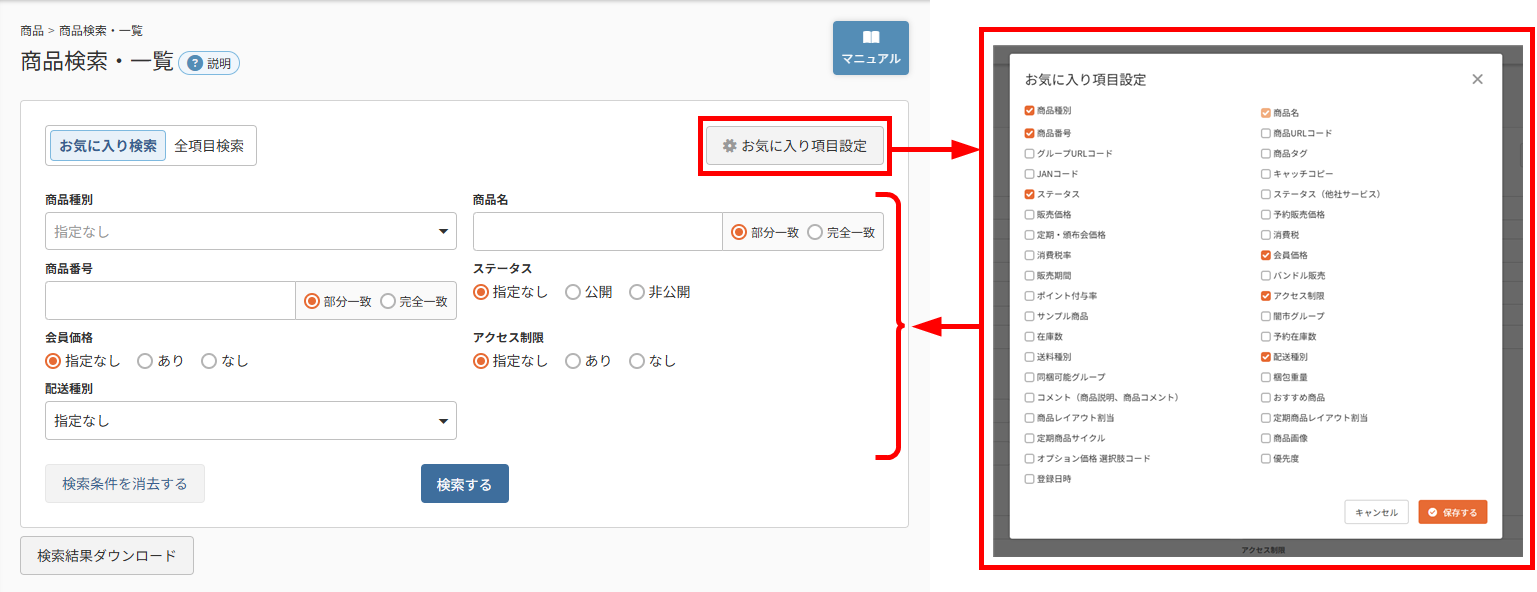Uncheck 会員価格 checkbox in dialog
Screen dimensions: 1537x592
pyautogui.click(x=1266, y=255)
